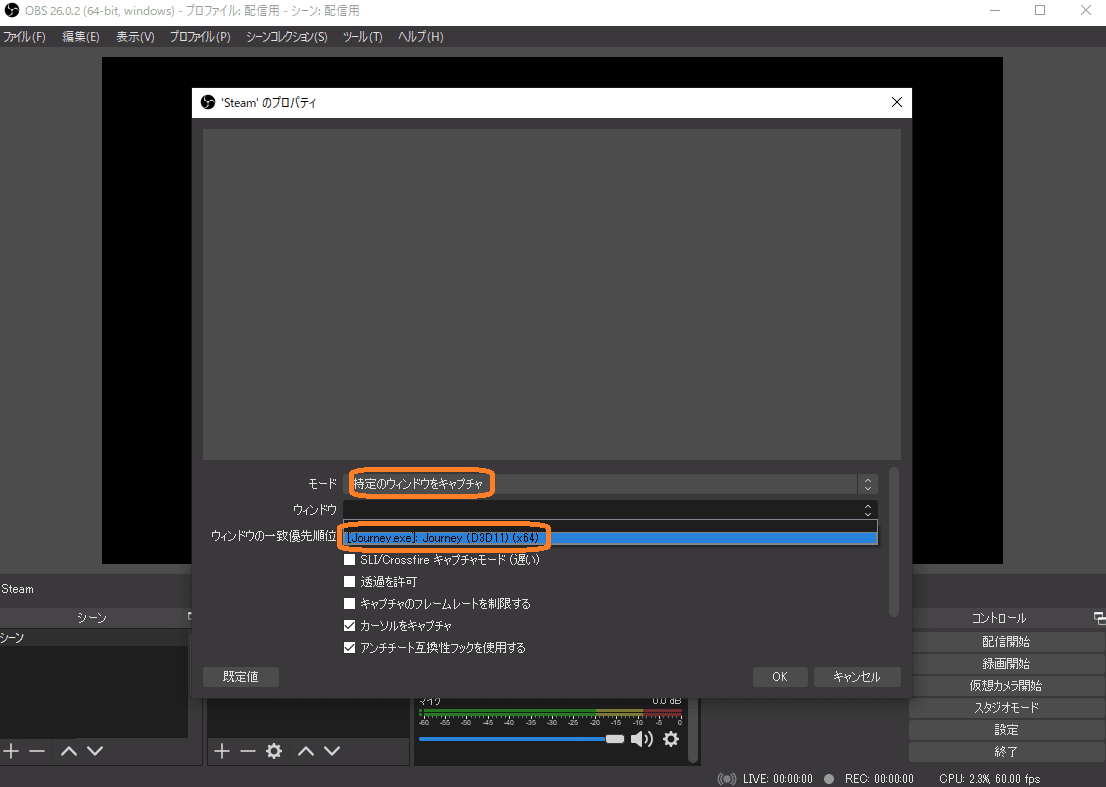Screen dimensions: 1106x787
Task: Enable キャプチャのフレームレートを制限する checkbox
Action: click(349, 604)
